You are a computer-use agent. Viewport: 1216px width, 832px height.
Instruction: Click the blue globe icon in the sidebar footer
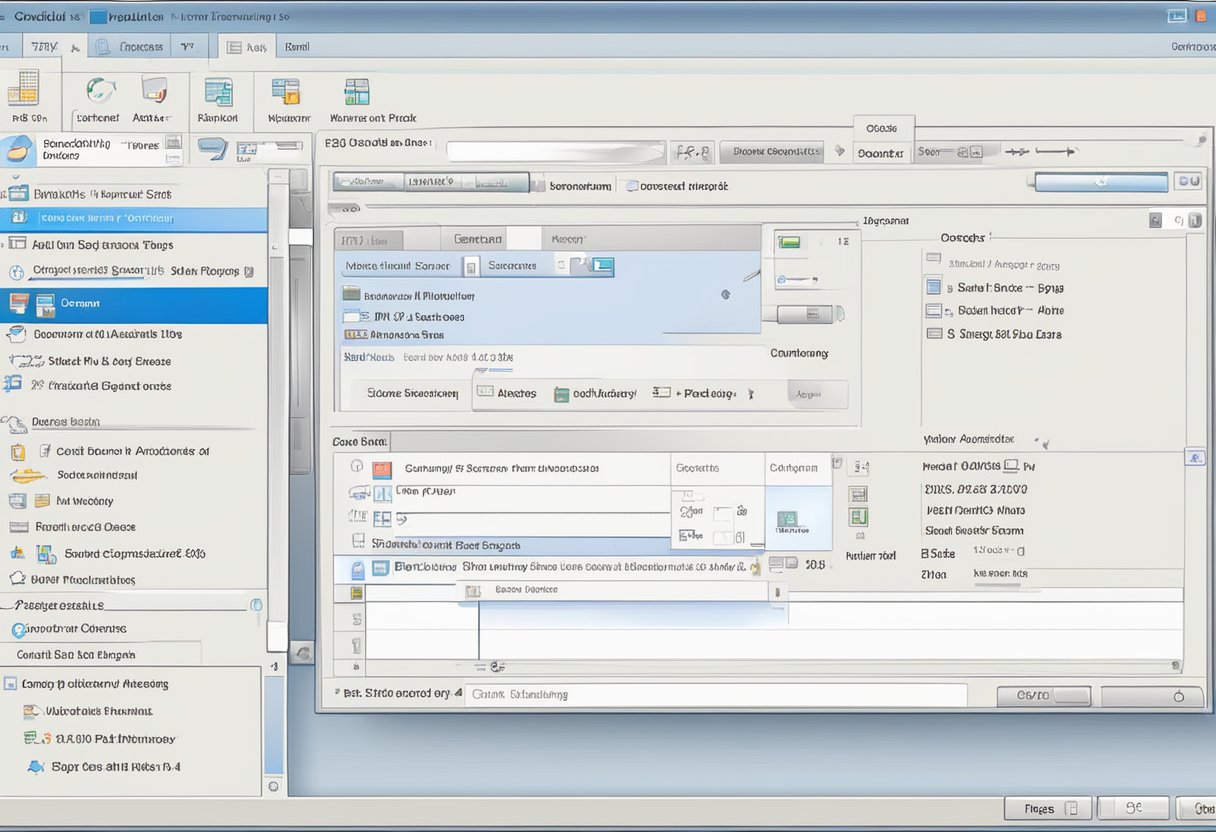[20, 628]
